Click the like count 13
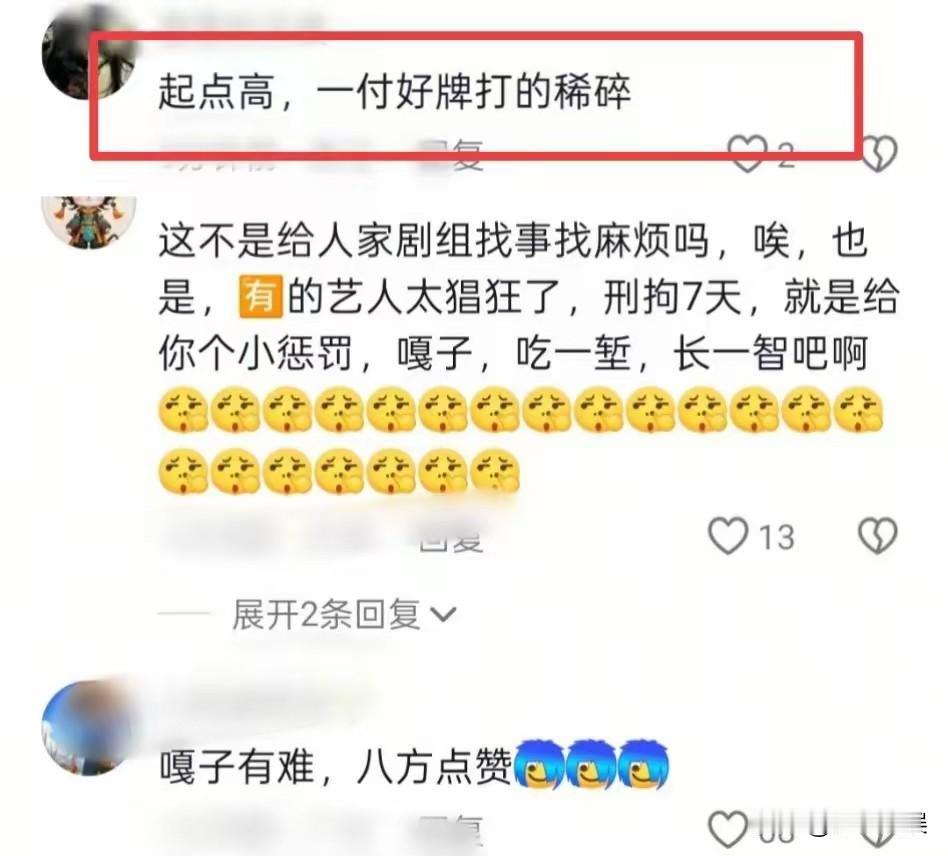The height and width of the screenshot is (856, 948). pos(777,537)
